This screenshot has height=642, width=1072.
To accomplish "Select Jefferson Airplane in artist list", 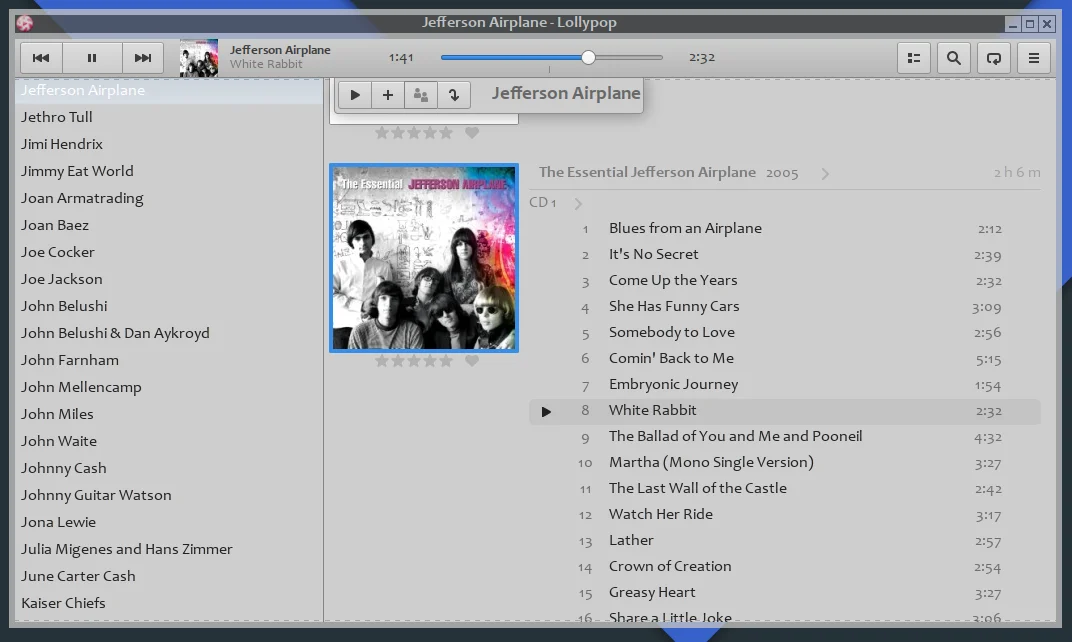I will point(169,90).
